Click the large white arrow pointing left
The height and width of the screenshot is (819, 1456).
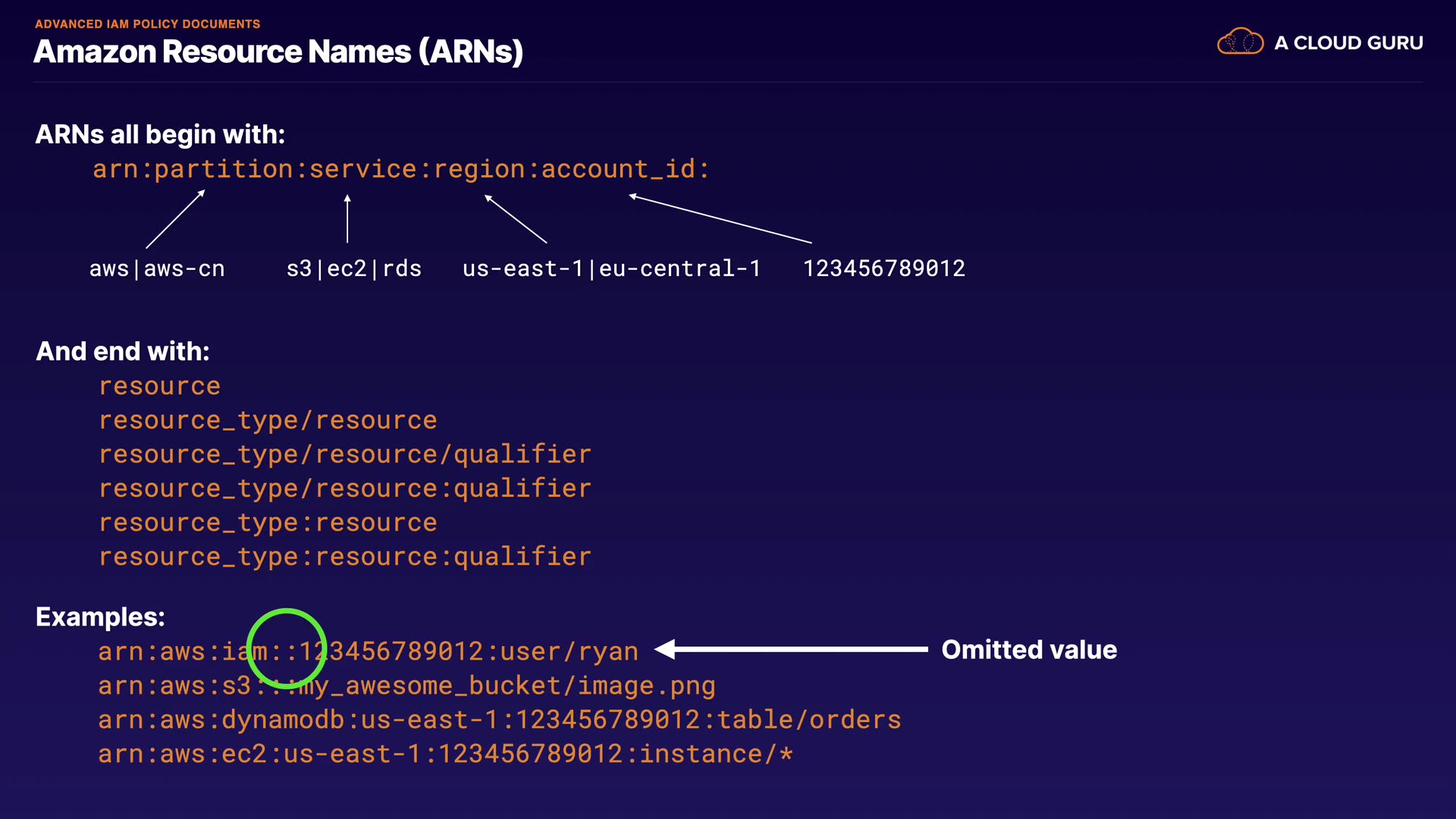(792, 649)
